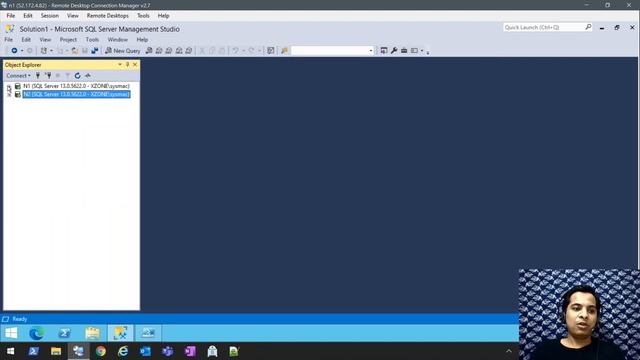Open the Navigate Backward history dropdown arrow
This screenshot has width=640, height=360.
(22, 51)
